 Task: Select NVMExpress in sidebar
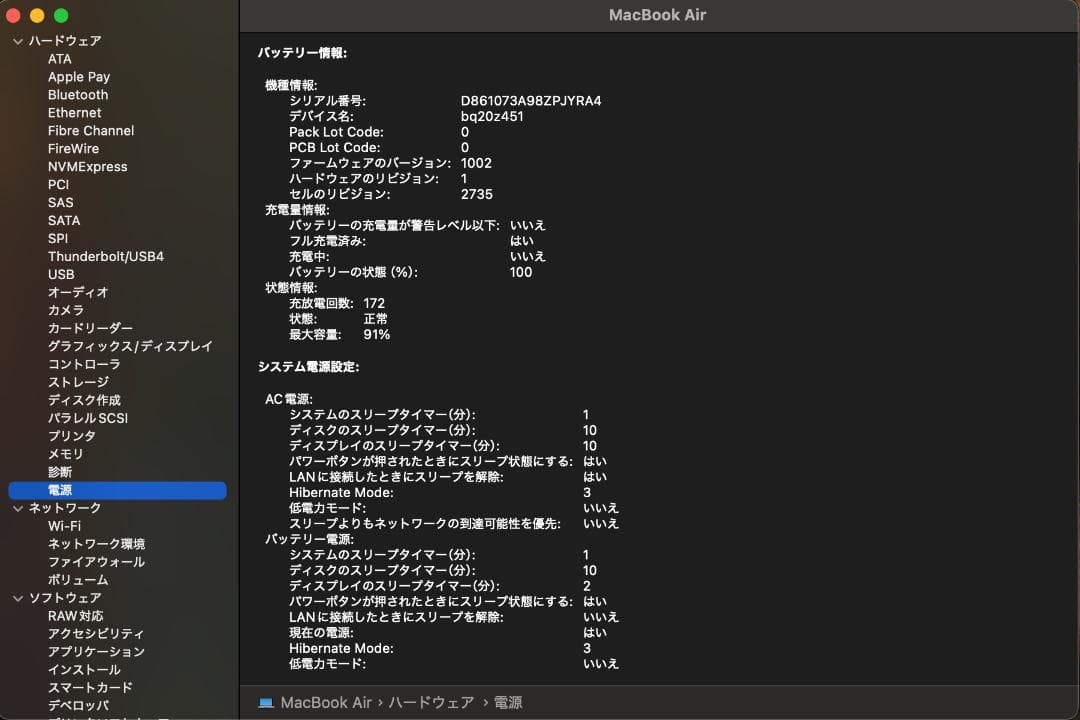(87, 167)
